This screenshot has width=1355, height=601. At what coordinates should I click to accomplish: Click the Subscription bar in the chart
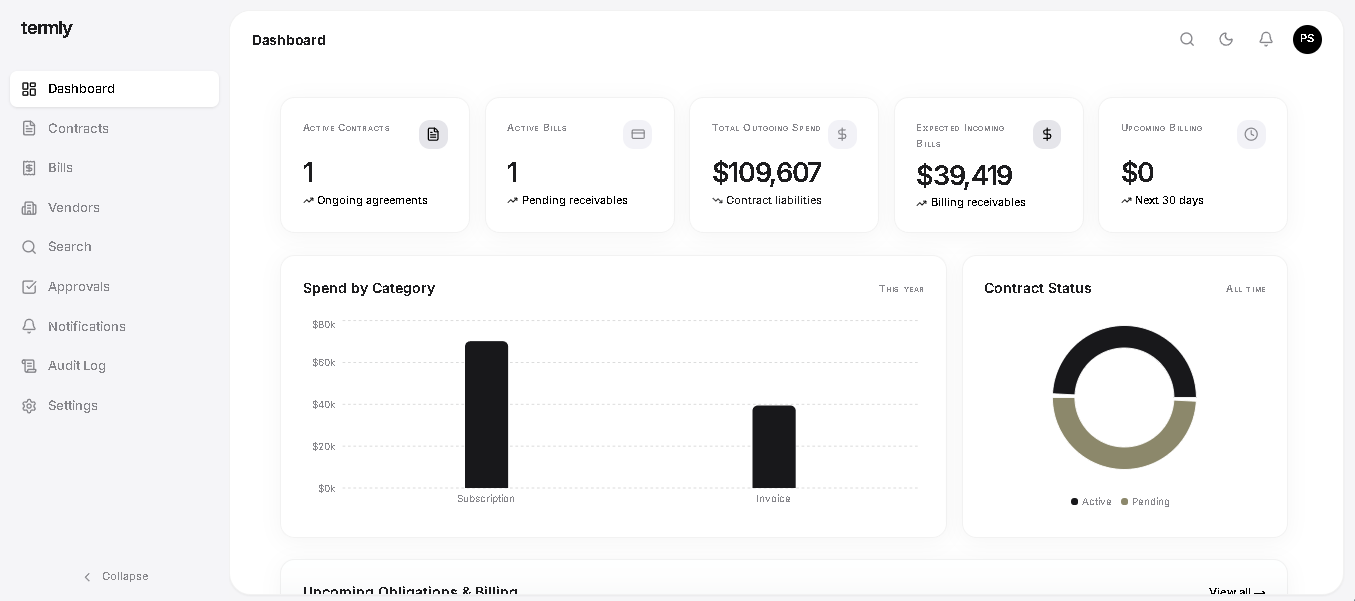tap(486, 414)
